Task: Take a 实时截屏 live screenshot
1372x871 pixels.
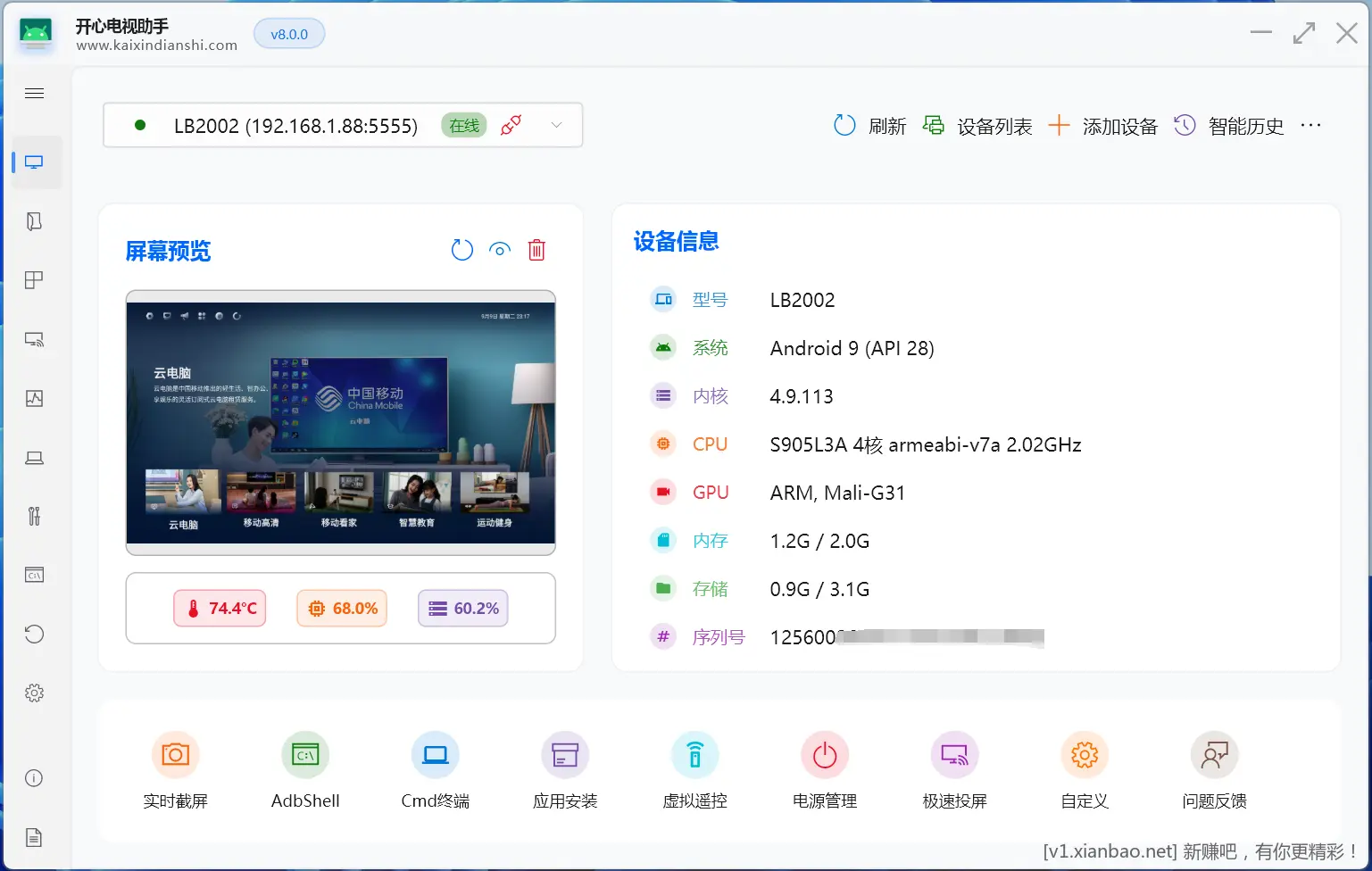Action: 175,769
